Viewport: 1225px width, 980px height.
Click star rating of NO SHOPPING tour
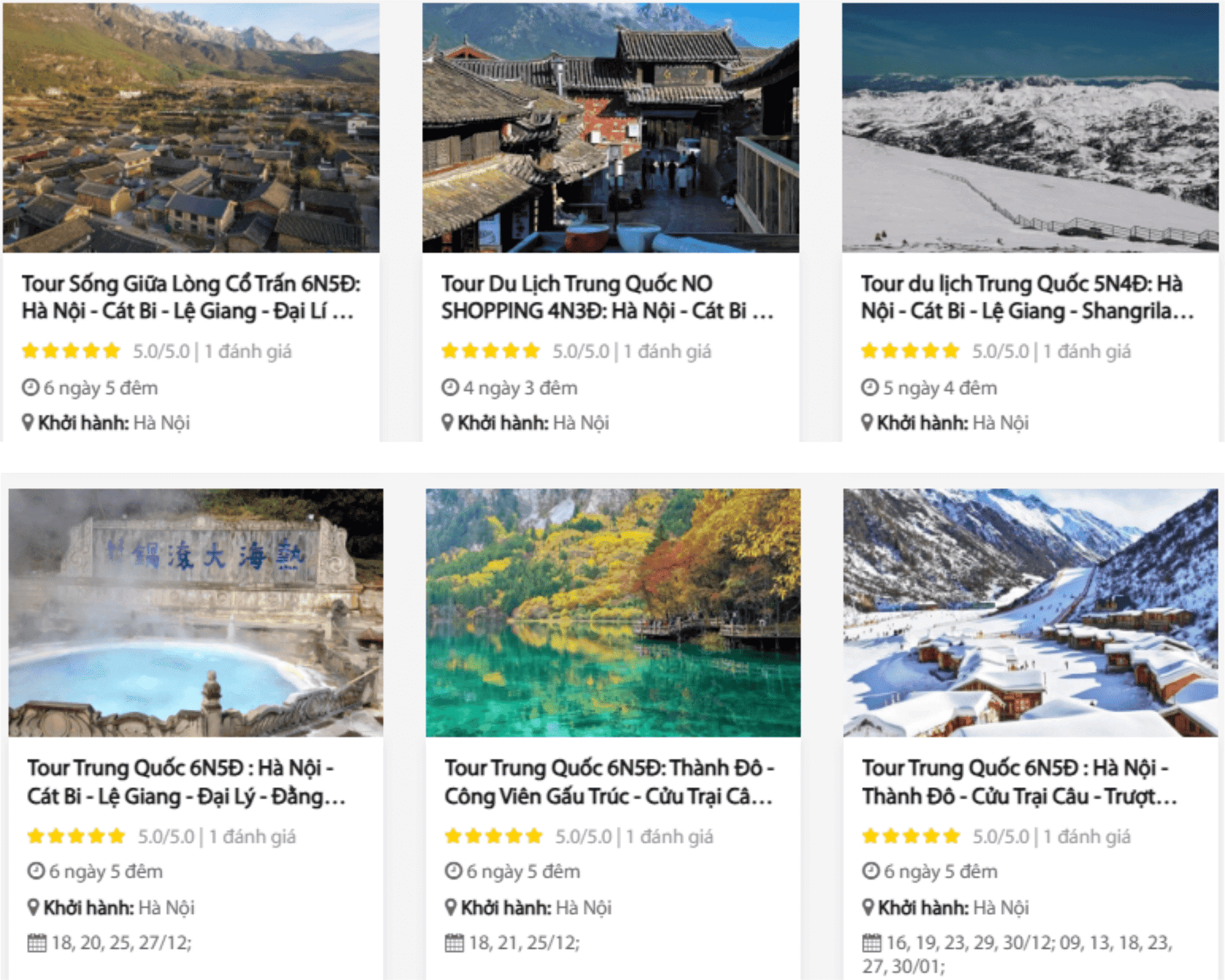click(490, 351)
